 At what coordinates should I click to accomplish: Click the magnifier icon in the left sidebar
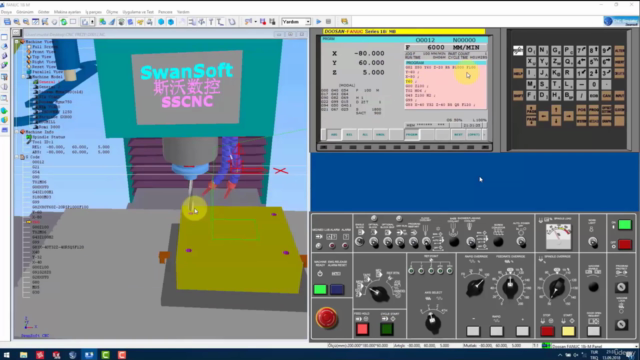pyautogui.click(x=4, y=98)
